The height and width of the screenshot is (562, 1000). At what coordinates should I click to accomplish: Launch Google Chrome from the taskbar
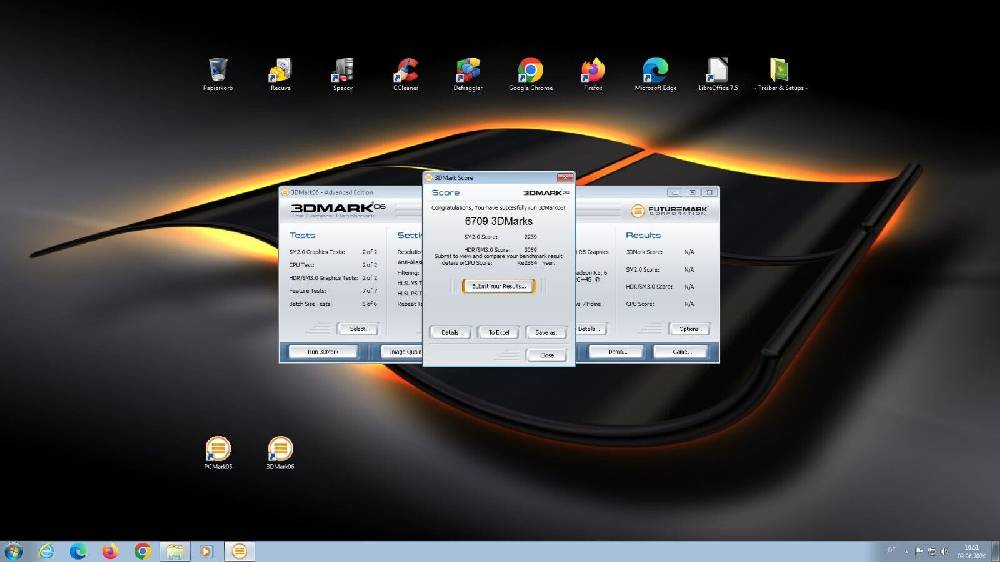tap(143, 551)
